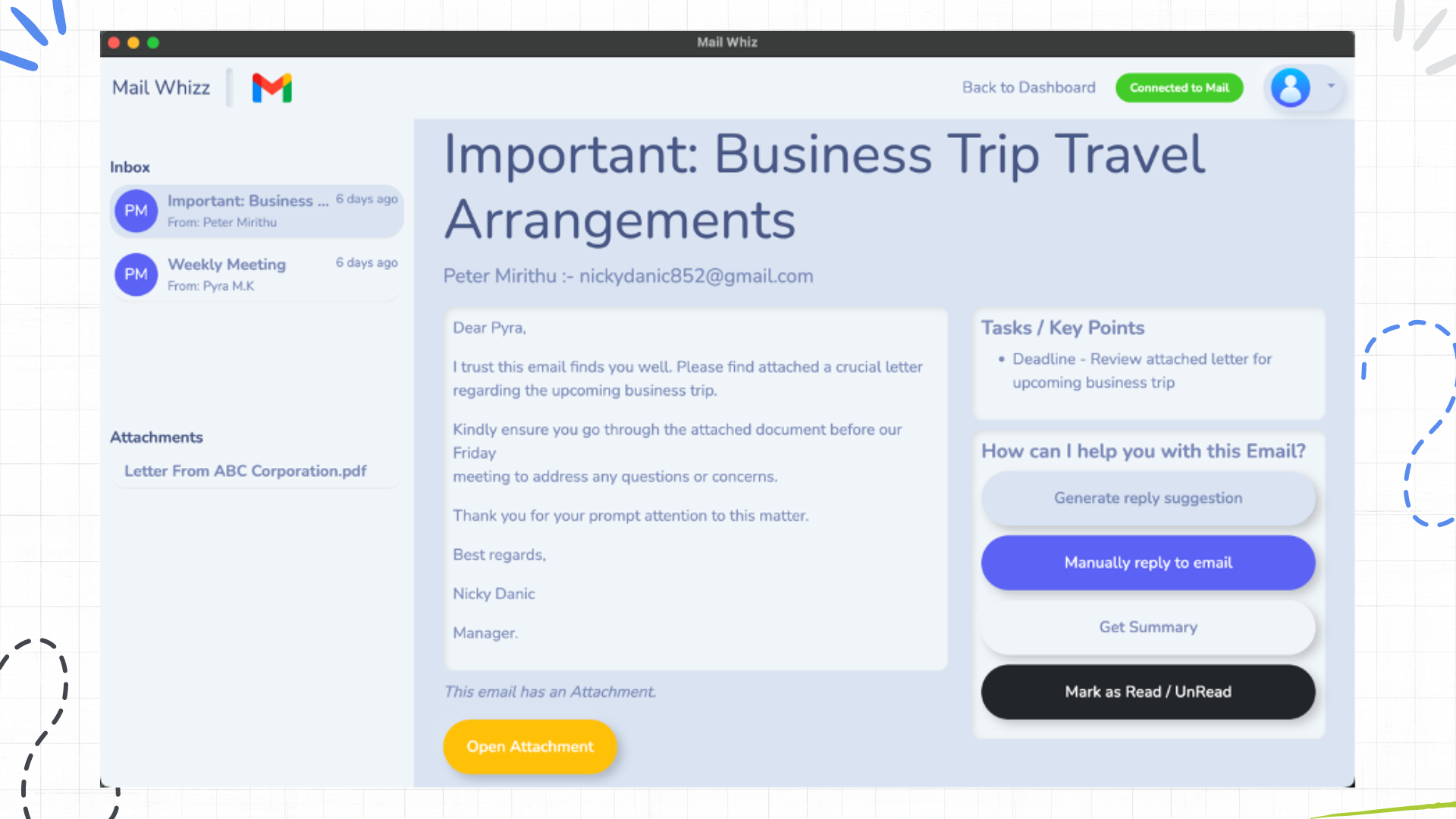Click the user profile avatar icon
Viewport: 1456px width, 819px height.
pos(1291,88)
